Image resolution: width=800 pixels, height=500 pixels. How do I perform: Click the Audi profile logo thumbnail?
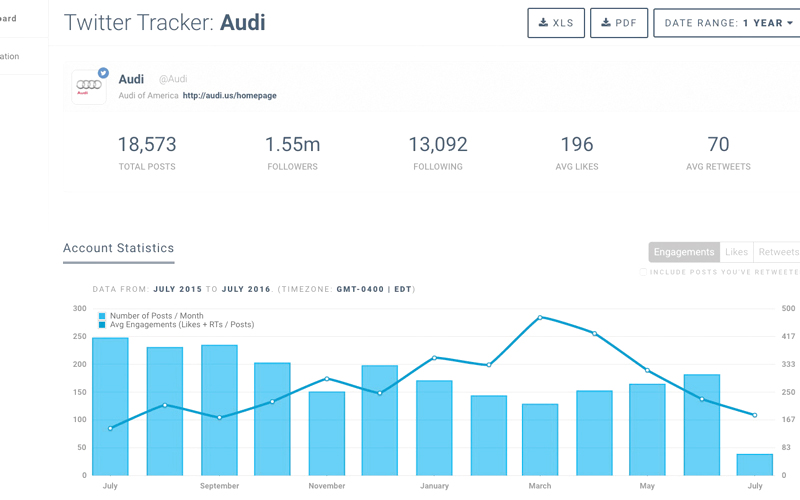point(89,87)
